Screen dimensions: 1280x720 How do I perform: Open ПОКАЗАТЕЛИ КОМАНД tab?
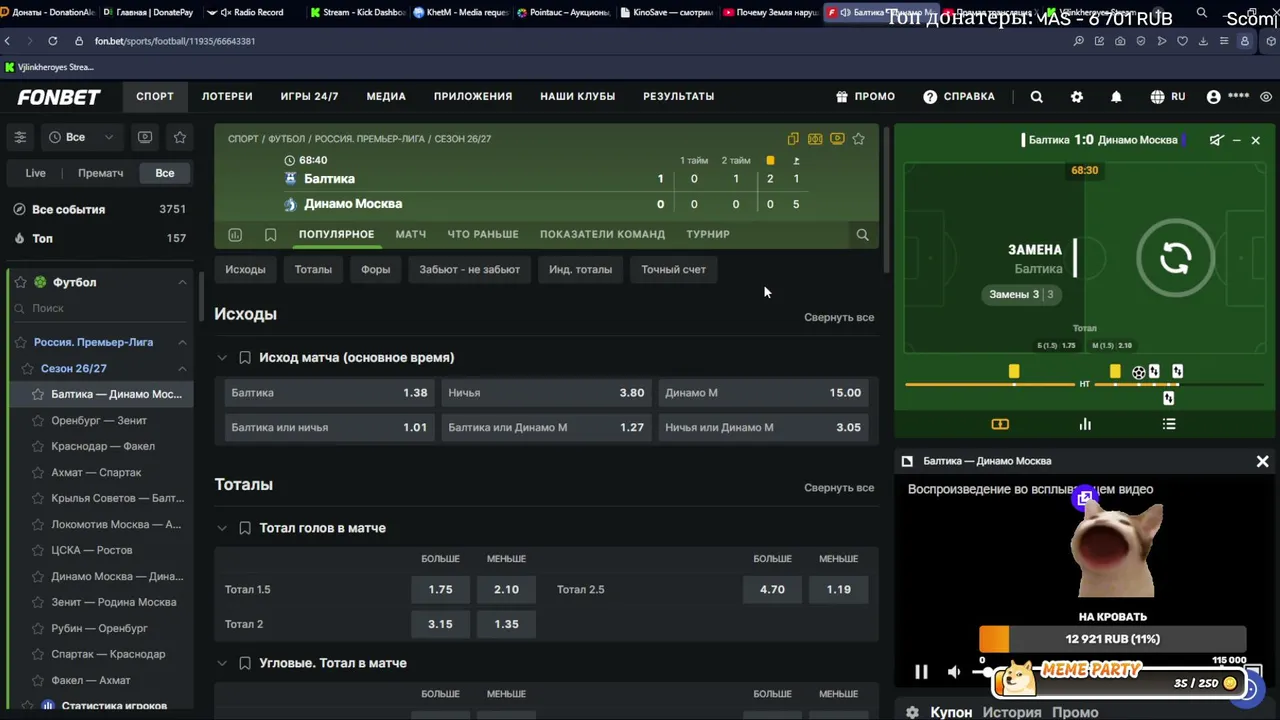pyautogui.click(x=602, y=234)
